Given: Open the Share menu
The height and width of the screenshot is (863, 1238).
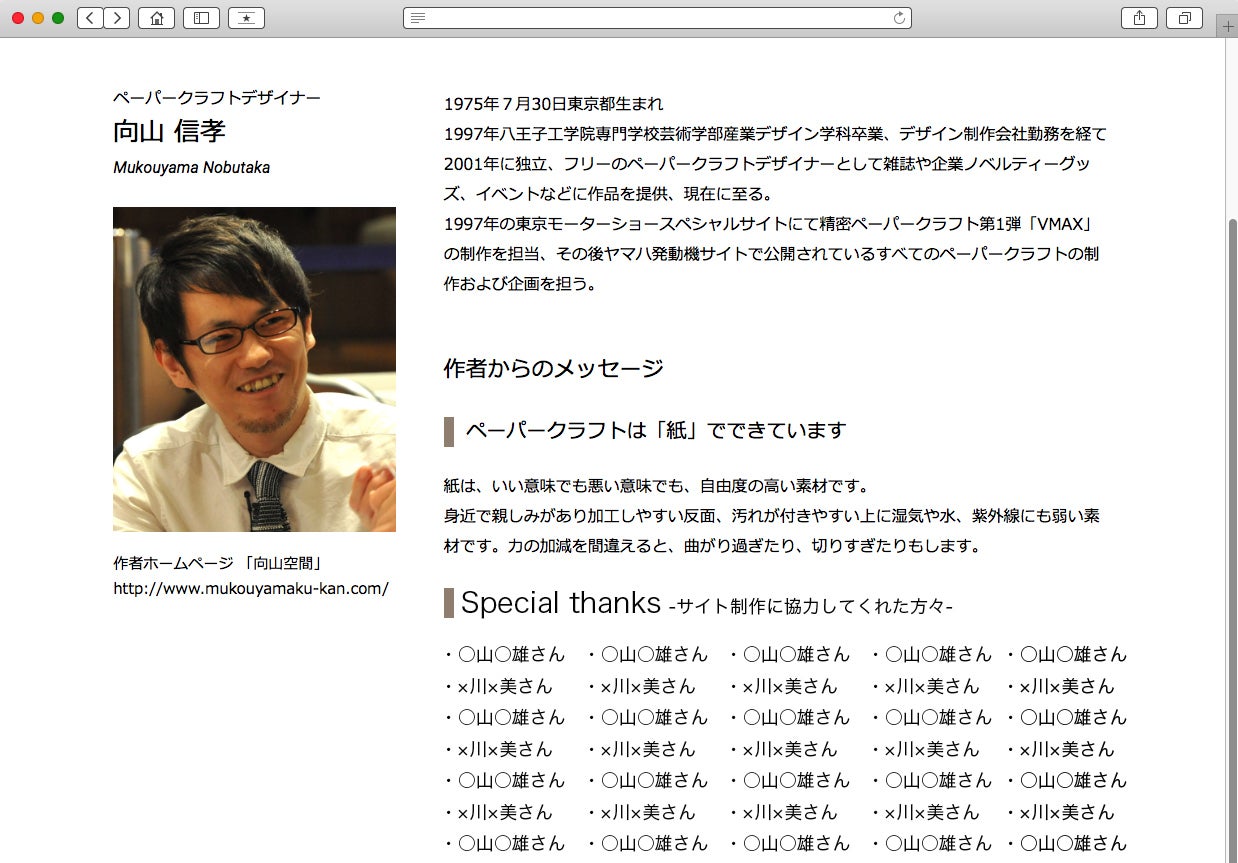Looking at the screenshot, I should tap(1139, 18).
